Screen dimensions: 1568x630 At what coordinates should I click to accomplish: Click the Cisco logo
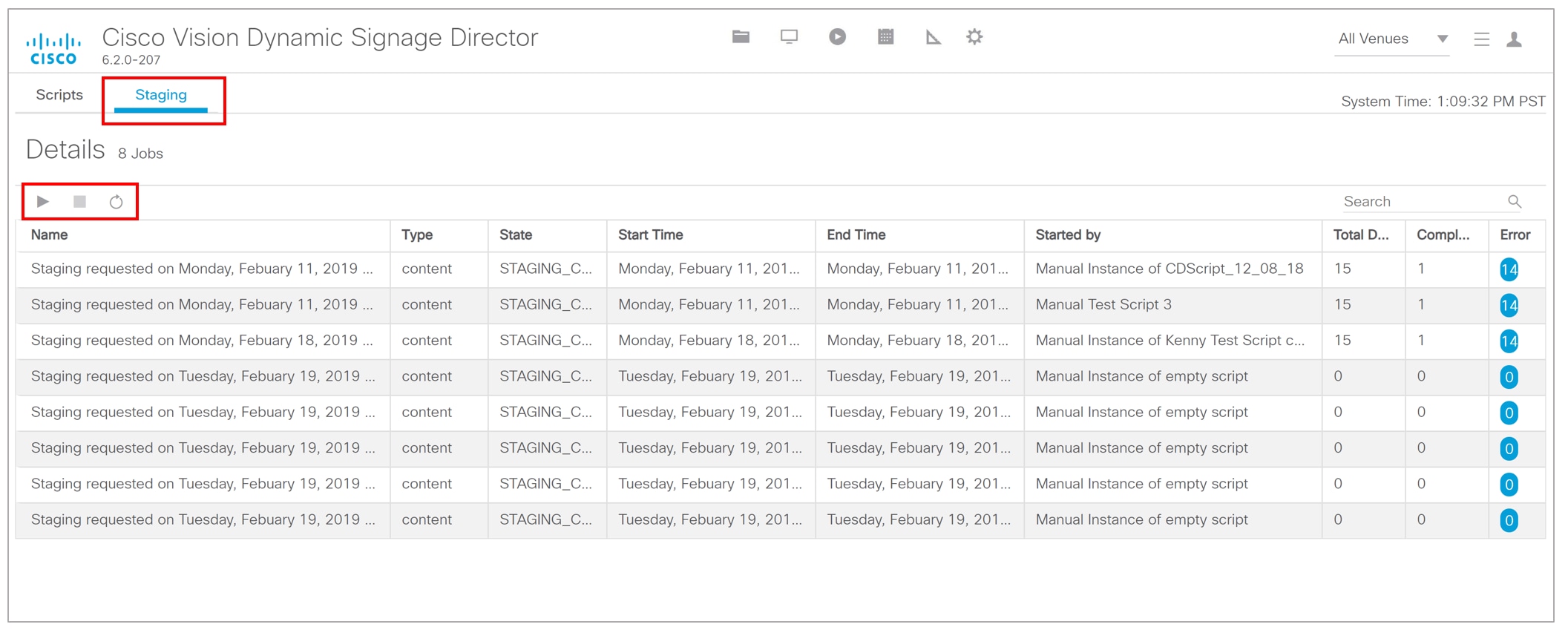(53, 48)
